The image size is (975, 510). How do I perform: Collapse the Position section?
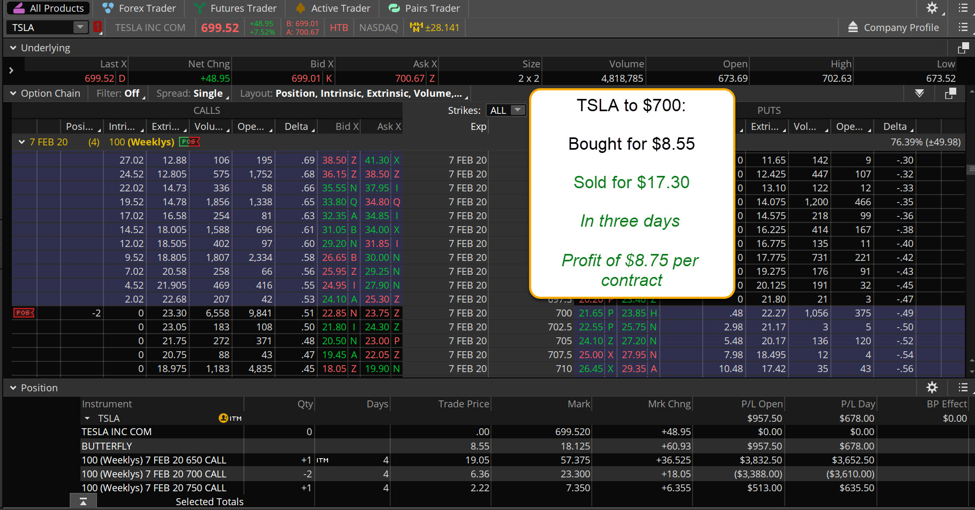coord(12,387)
